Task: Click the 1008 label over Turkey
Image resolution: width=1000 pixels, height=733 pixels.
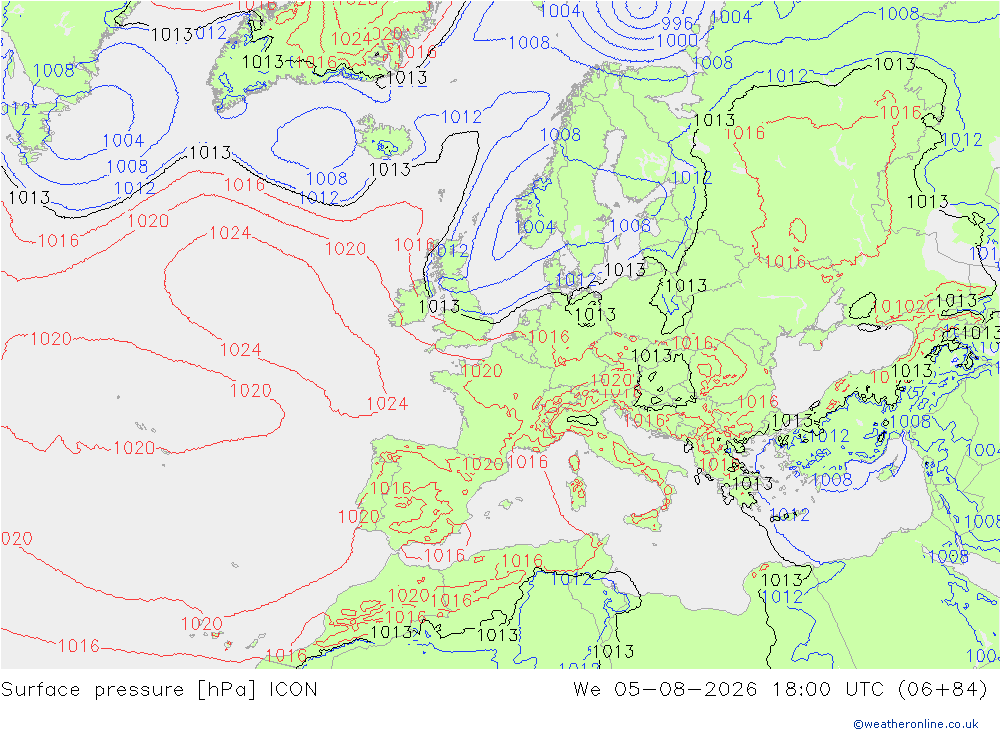Action: click(910, 421)
